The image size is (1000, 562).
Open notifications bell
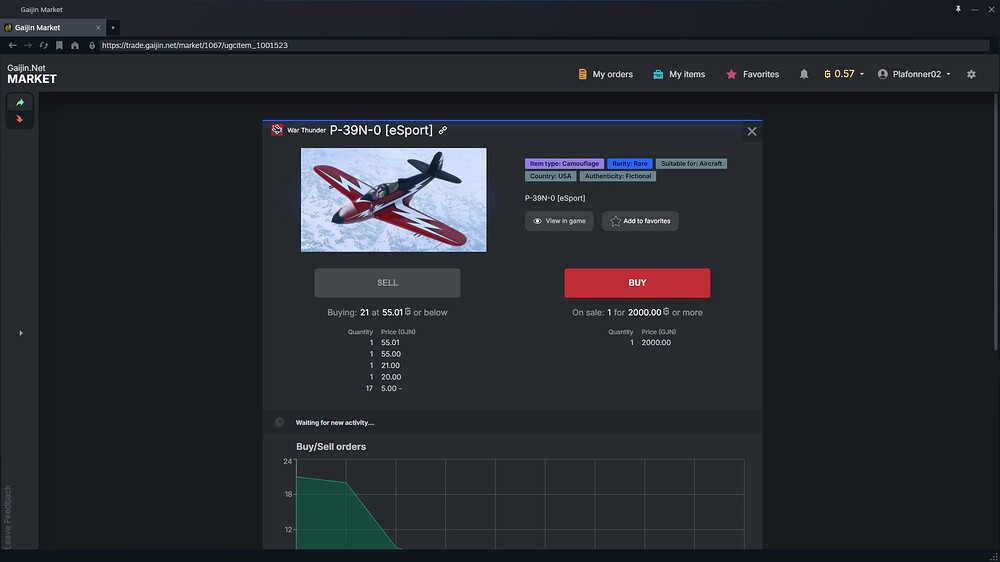tap(804, 74)
